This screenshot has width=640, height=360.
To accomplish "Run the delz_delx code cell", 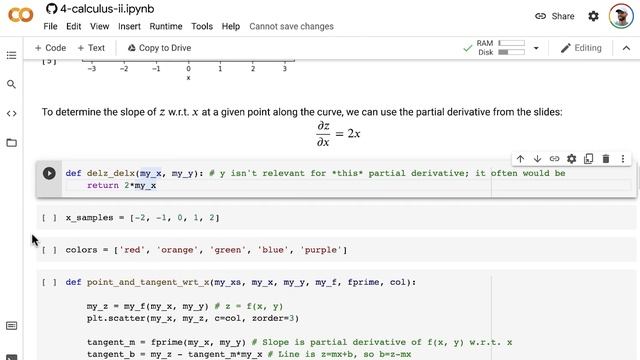I will tap(49, 173).
